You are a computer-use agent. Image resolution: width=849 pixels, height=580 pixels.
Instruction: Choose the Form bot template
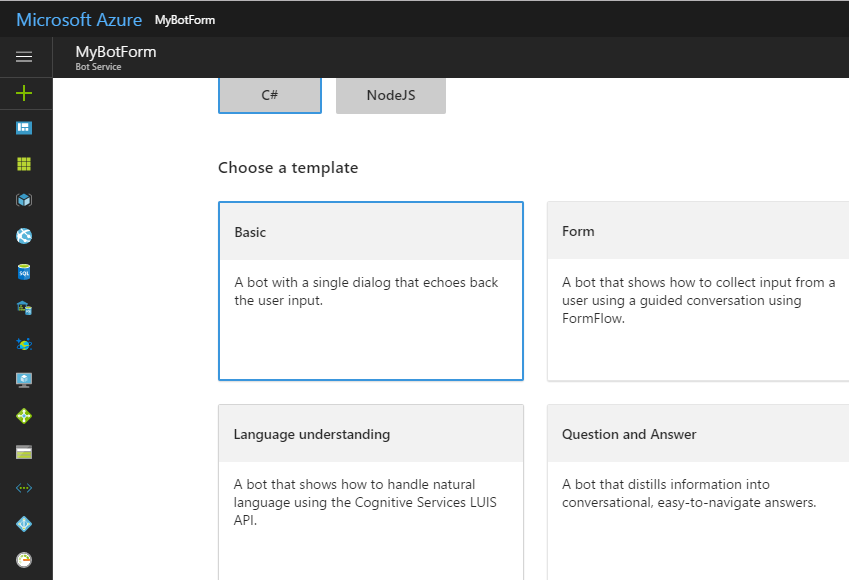click(x=698, y=291)
